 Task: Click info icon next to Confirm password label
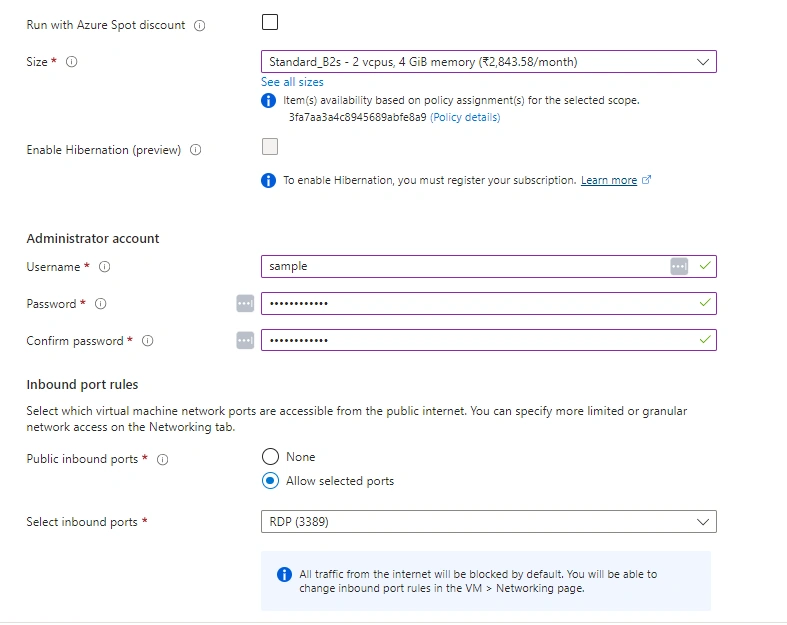(x=148, y=341)
